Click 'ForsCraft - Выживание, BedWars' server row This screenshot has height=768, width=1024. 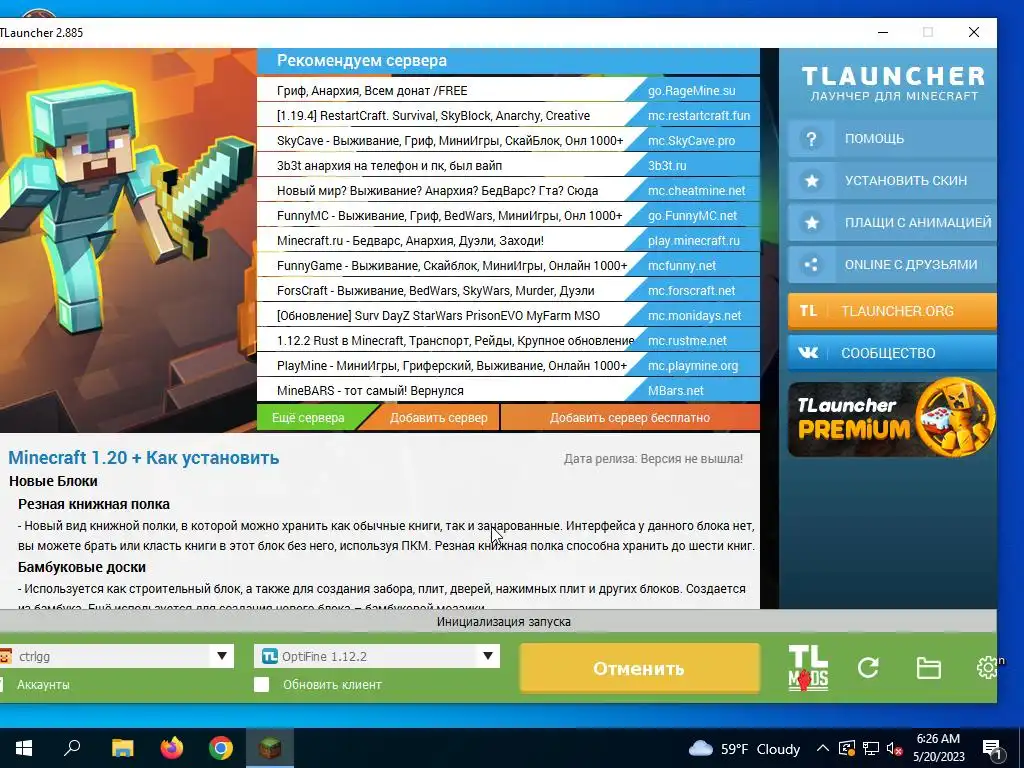(508, 291)
